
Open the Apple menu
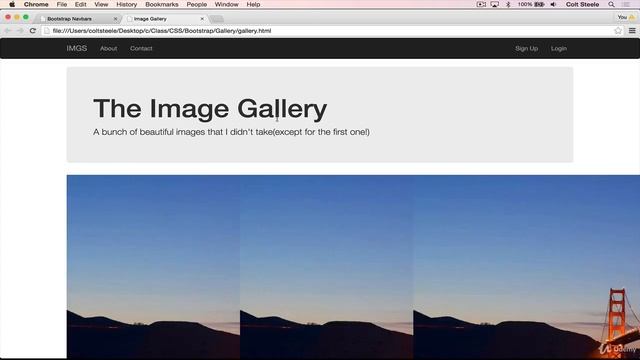12,4
